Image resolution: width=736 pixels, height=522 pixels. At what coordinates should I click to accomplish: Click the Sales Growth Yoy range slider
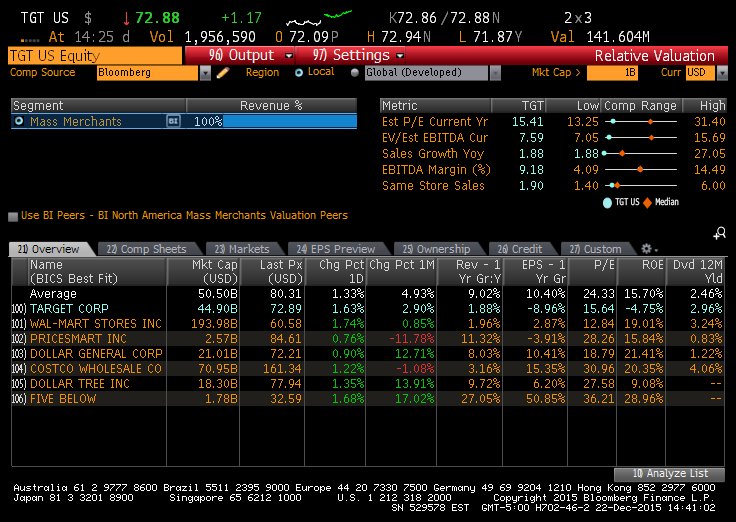coord(641,154)
